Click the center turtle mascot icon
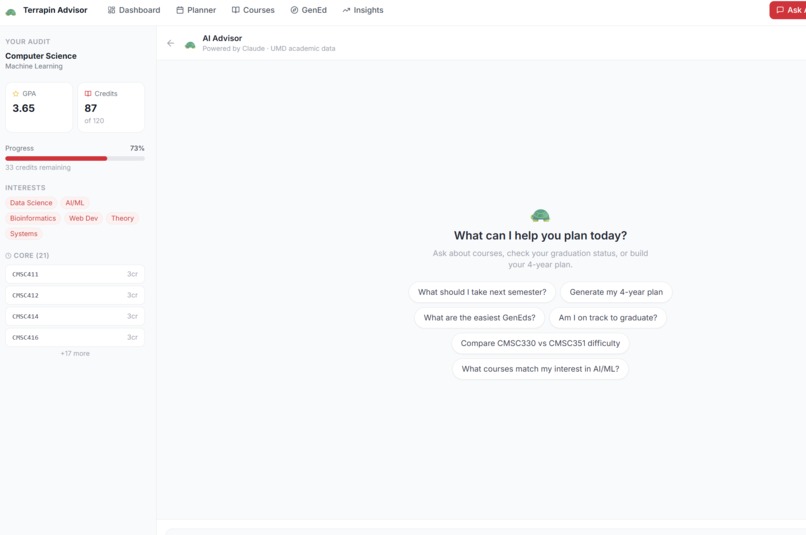The height and width of the screenshot is (535, 806). click(x=540, y=215)
